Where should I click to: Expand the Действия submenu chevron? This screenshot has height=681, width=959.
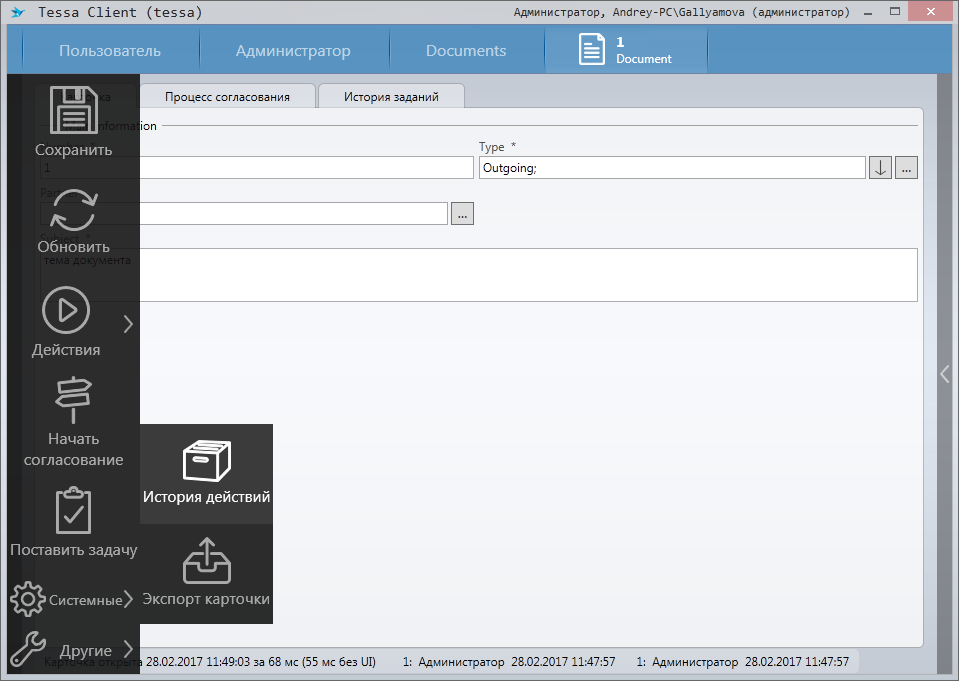(128, 323)
